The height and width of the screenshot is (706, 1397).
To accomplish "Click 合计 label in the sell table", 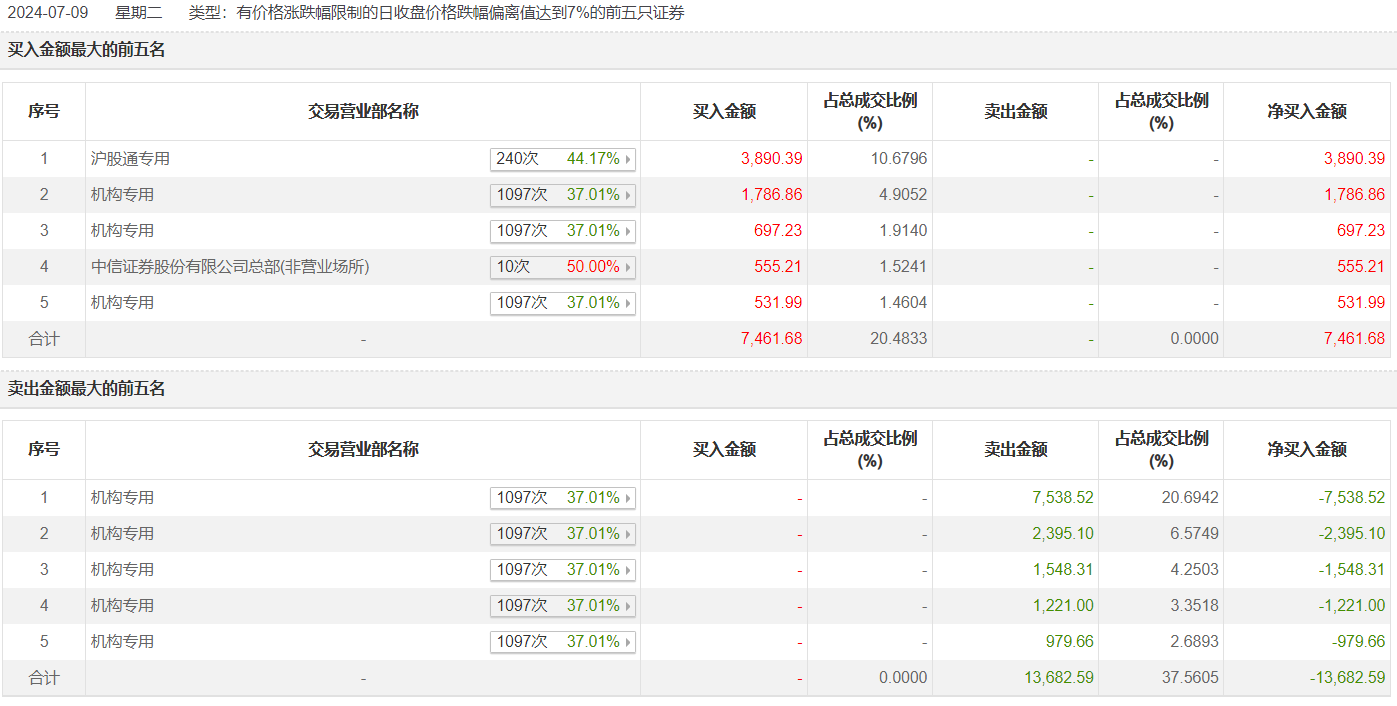I will tap(44, 678).
